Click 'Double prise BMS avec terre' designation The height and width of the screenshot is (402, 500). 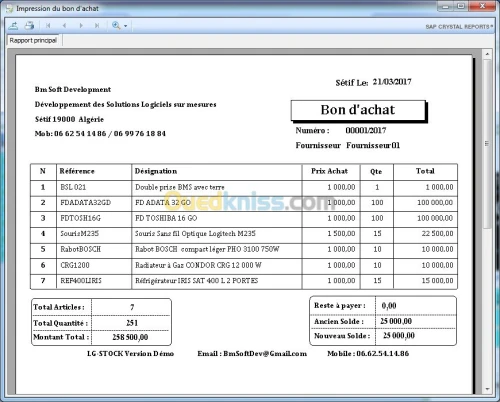click(180, 187)
